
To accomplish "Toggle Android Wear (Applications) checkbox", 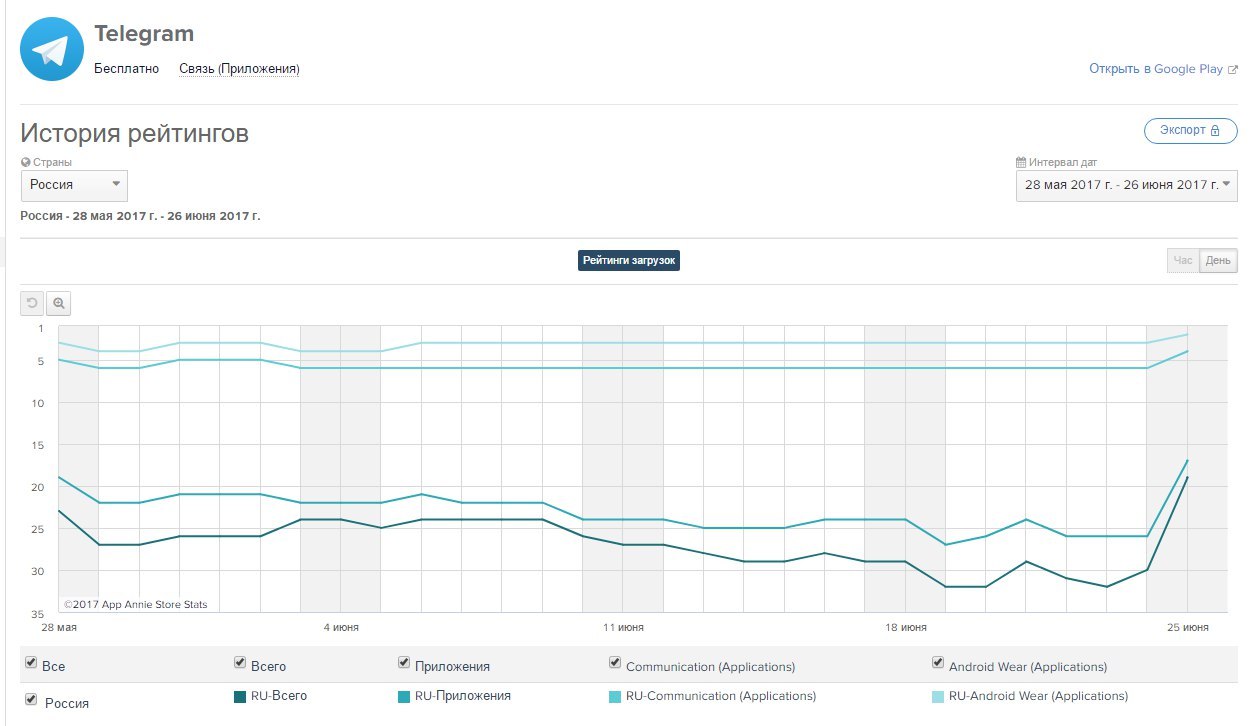I will pos(937,662).
